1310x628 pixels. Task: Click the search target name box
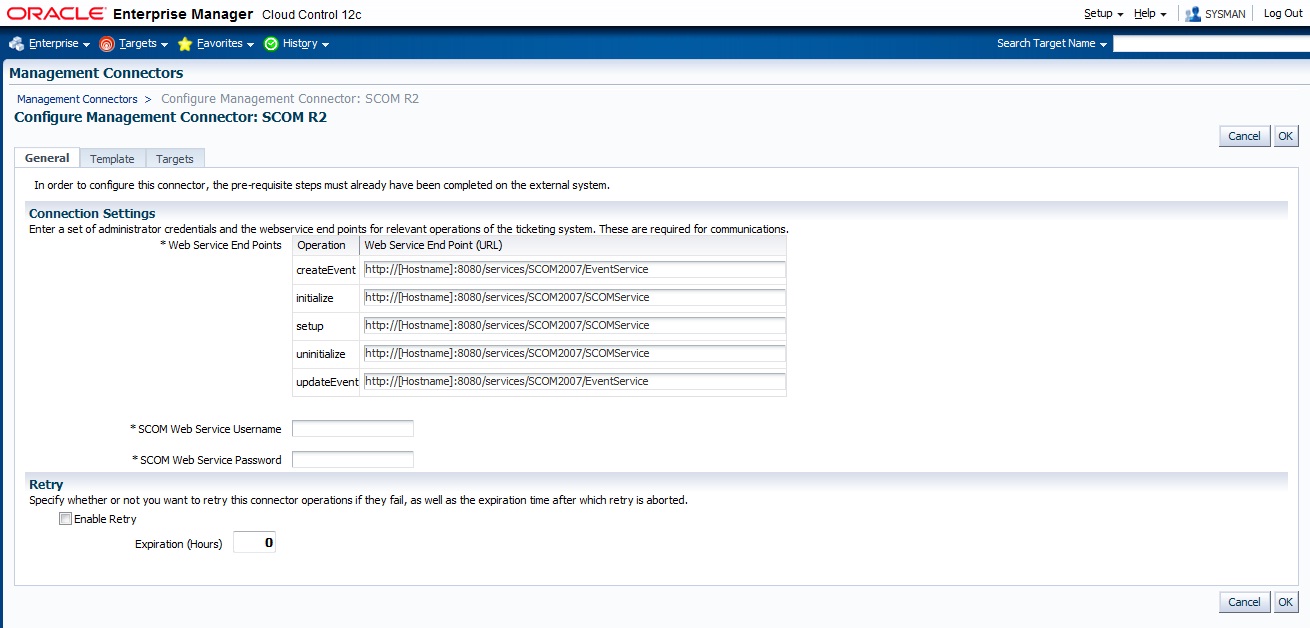[1211, 44]
